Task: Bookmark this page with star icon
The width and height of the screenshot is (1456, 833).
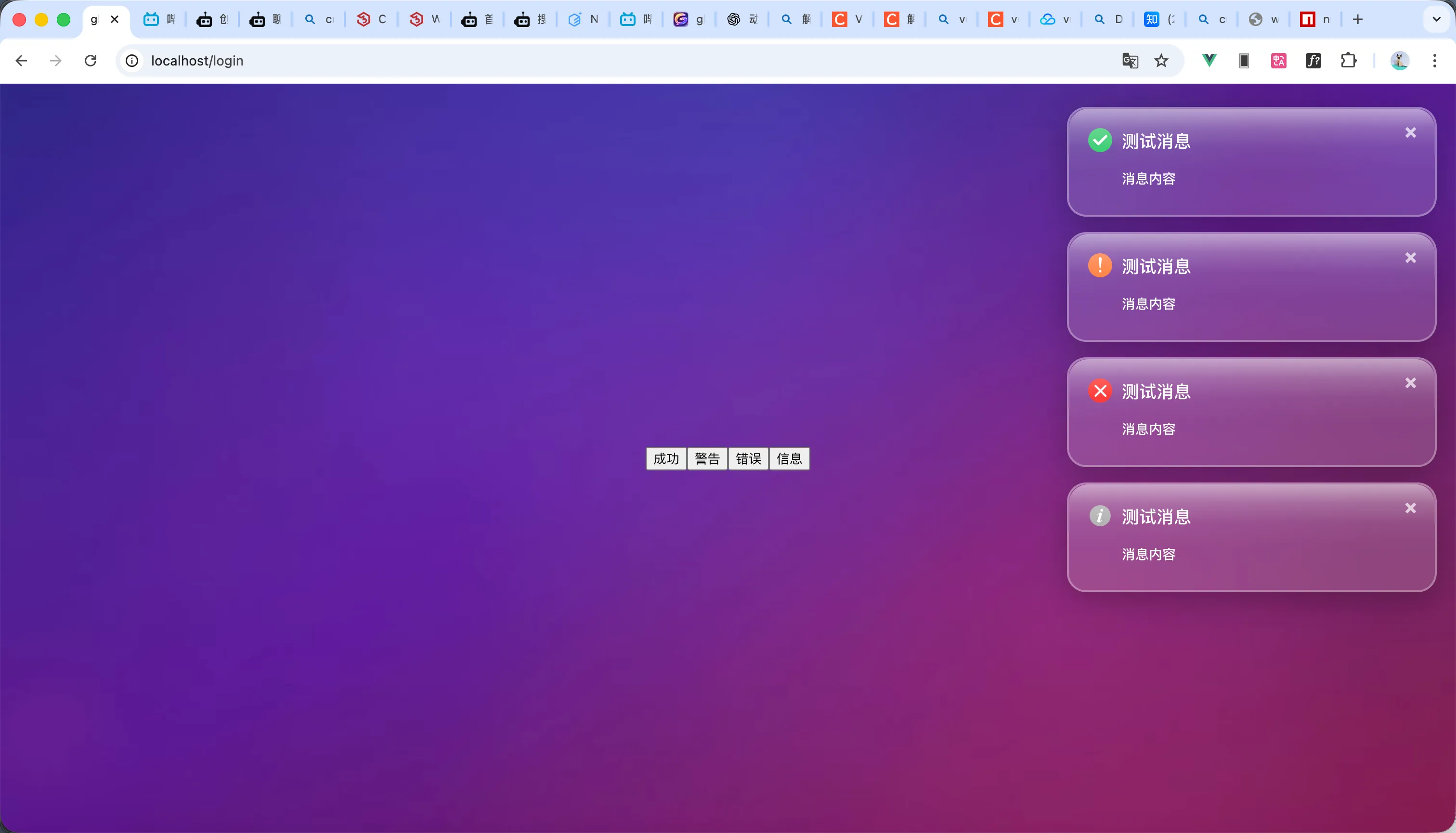Action: [1161, 61]
